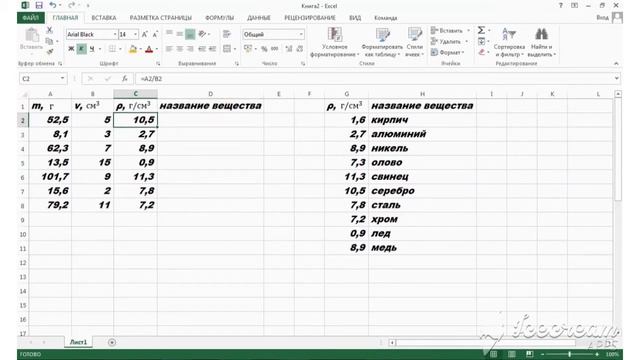Screen dimensions: 640x360
Task: Toggle bottom vertical alignment button
Action: point(190,34)
